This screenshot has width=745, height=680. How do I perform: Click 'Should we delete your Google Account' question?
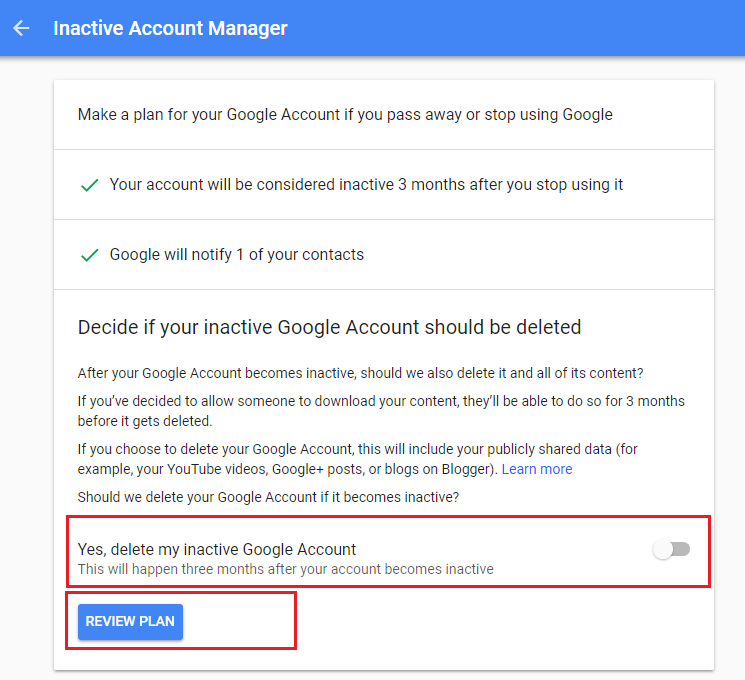[268, 497]
